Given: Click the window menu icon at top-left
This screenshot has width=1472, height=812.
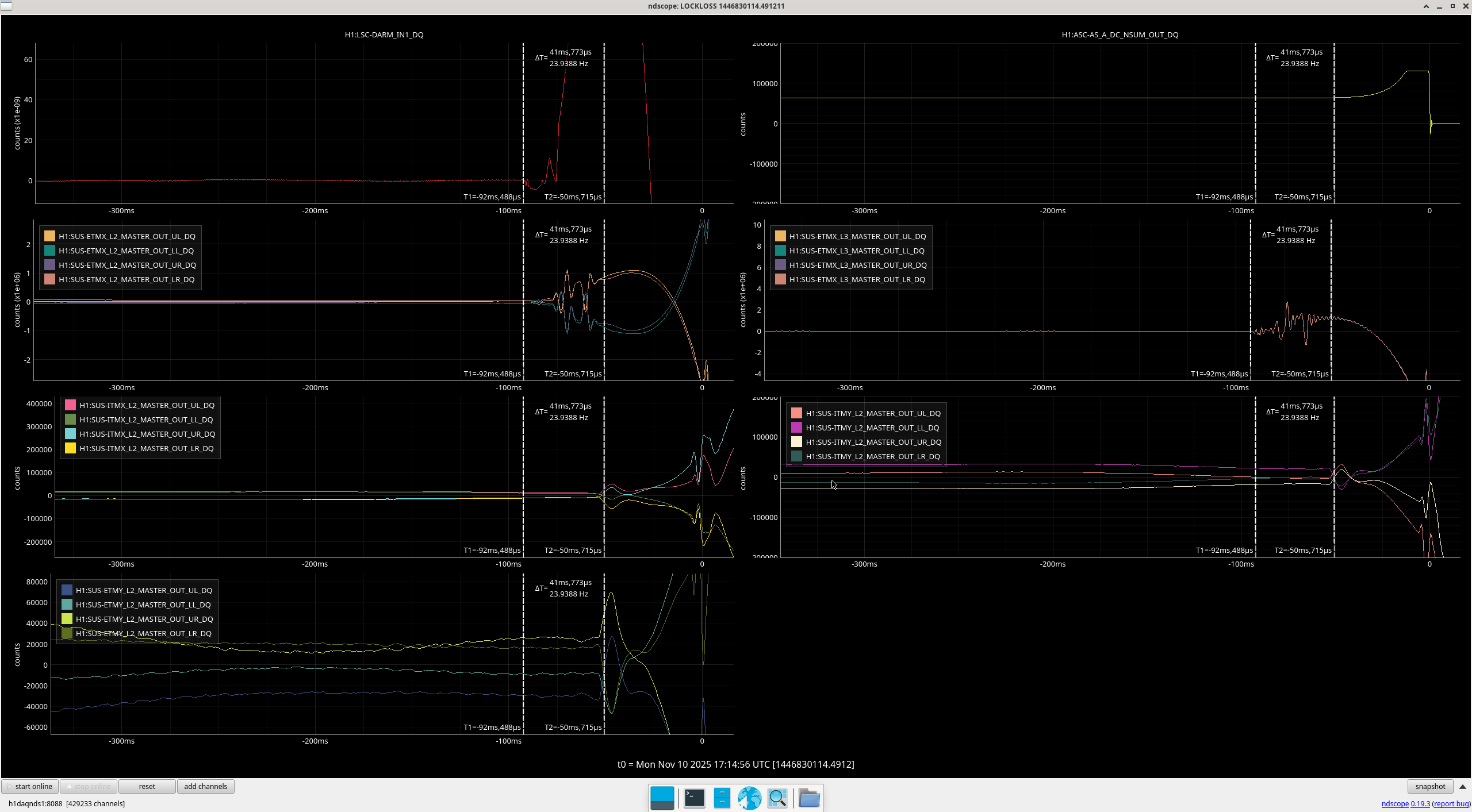Looking at the screenshot, I should coord(6,6).
